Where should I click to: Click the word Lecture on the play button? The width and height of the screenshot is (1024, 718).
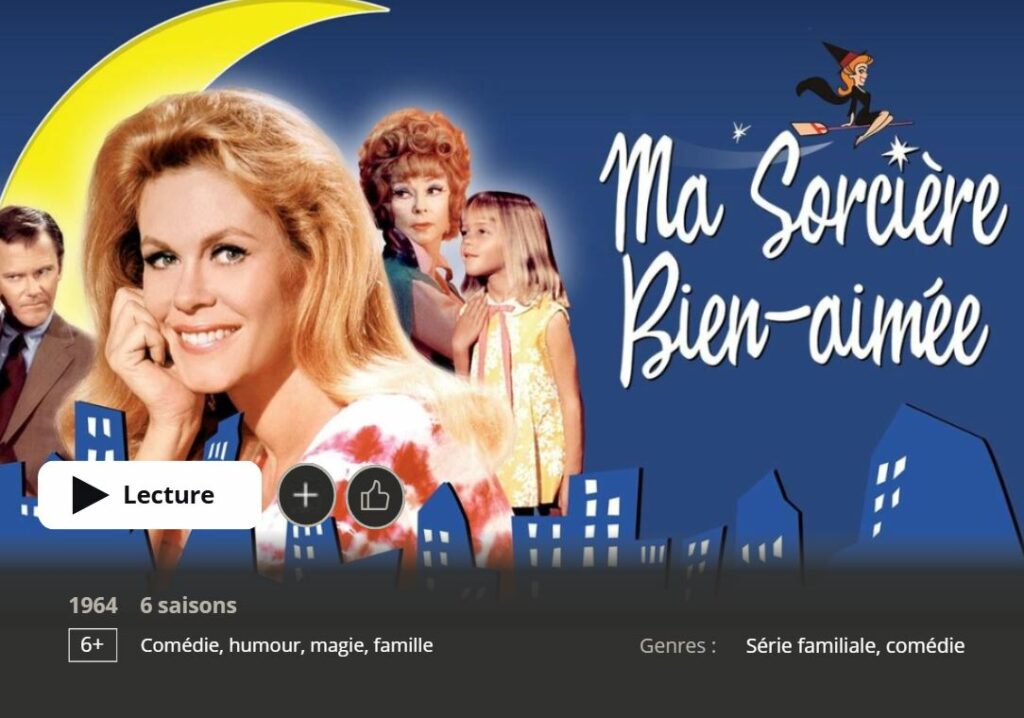168,495
